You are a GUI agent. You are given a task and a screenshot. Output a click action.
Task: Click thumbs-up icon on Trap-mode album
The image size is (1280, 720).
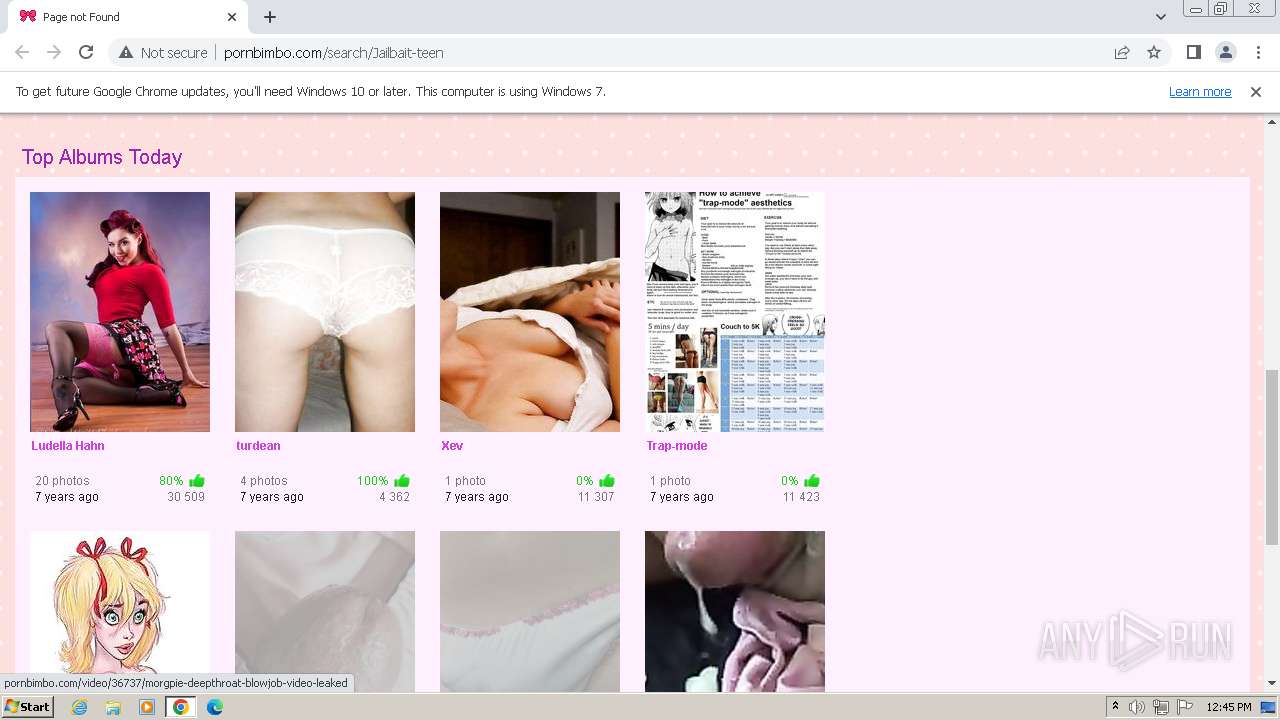pyautogui.click(x=812, y=481)
